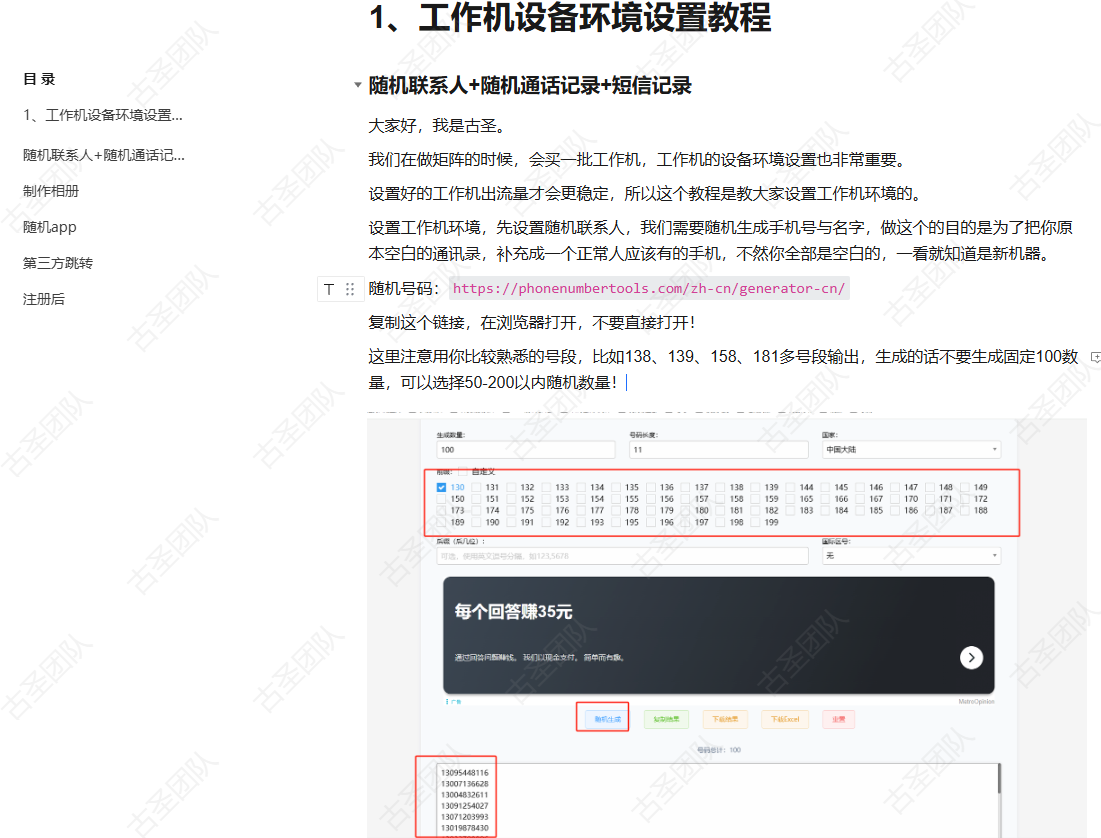
Task: Navigate to 第三方跳转 in the outline
Action: pyautogui.click(x=58, y=263)
